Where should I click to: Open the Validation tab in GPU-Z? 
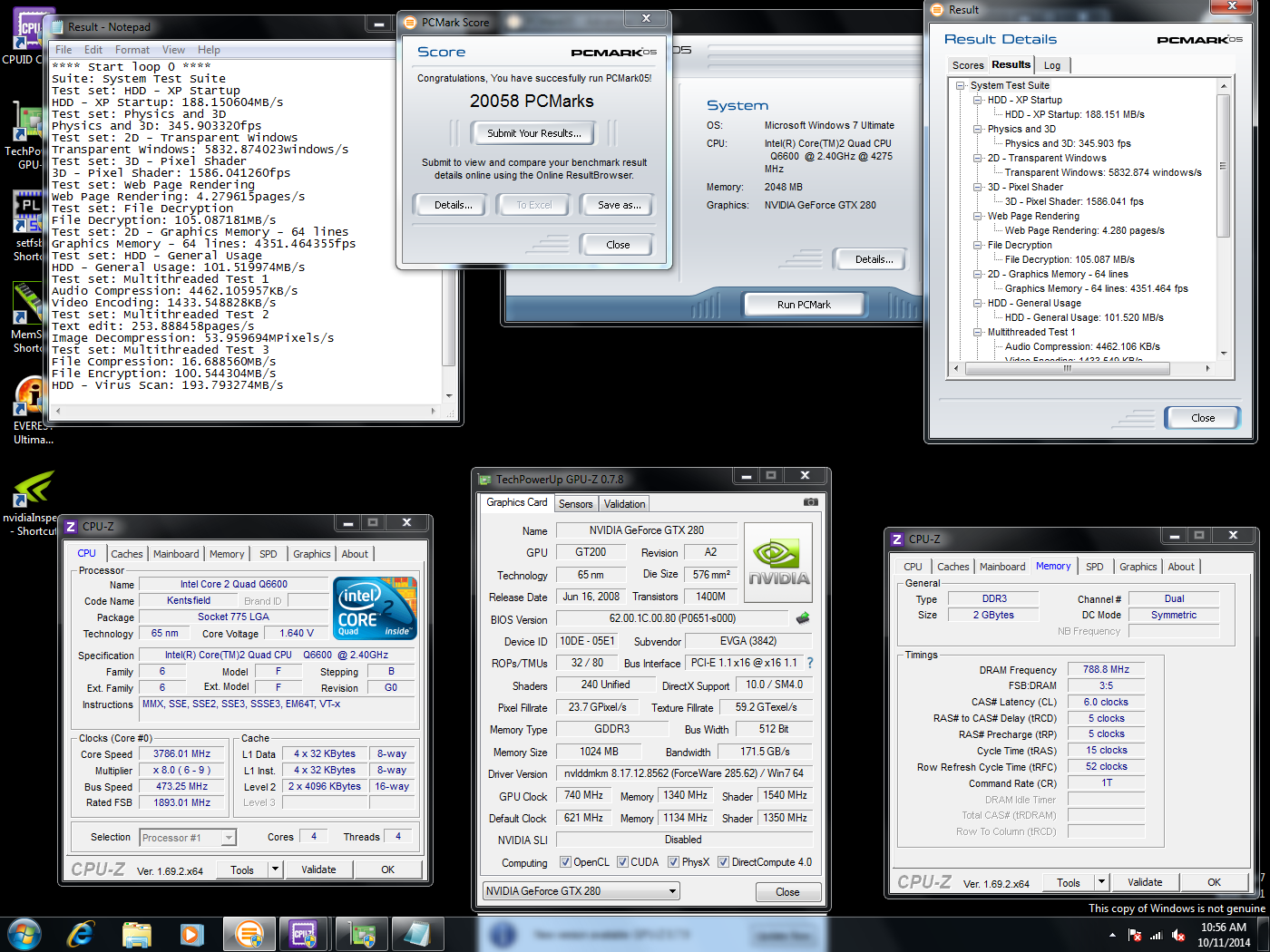(x=625, y=504)
